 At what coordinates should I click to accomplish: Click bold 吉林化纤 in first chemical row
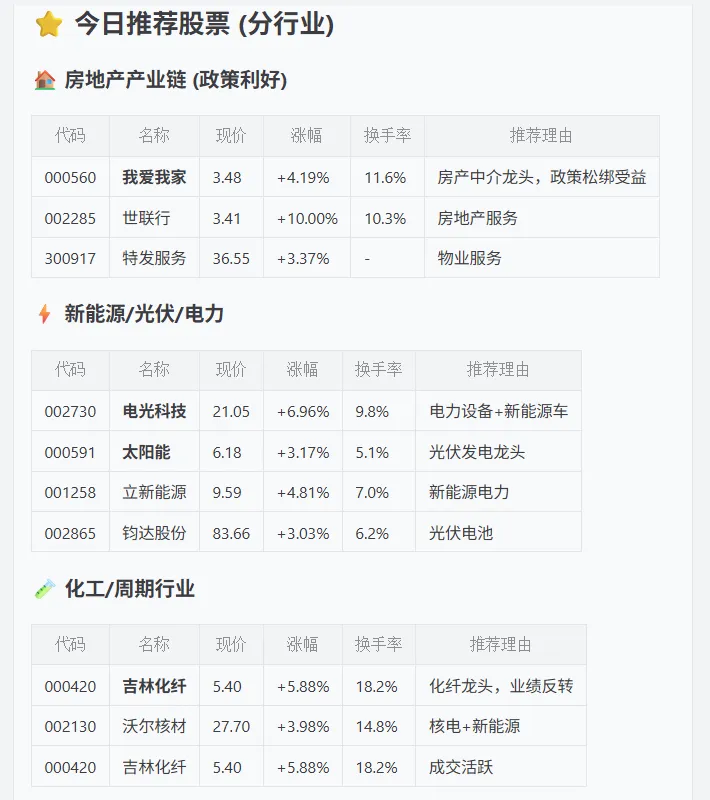pos(154,686)
